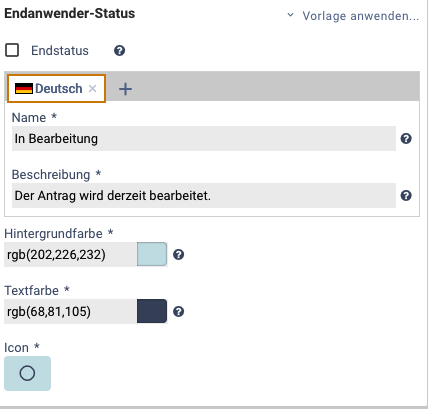This screenshot has width=428, height=409.
Task: Edit the Textfarbe rgb value field
Action: pos(70,312)
